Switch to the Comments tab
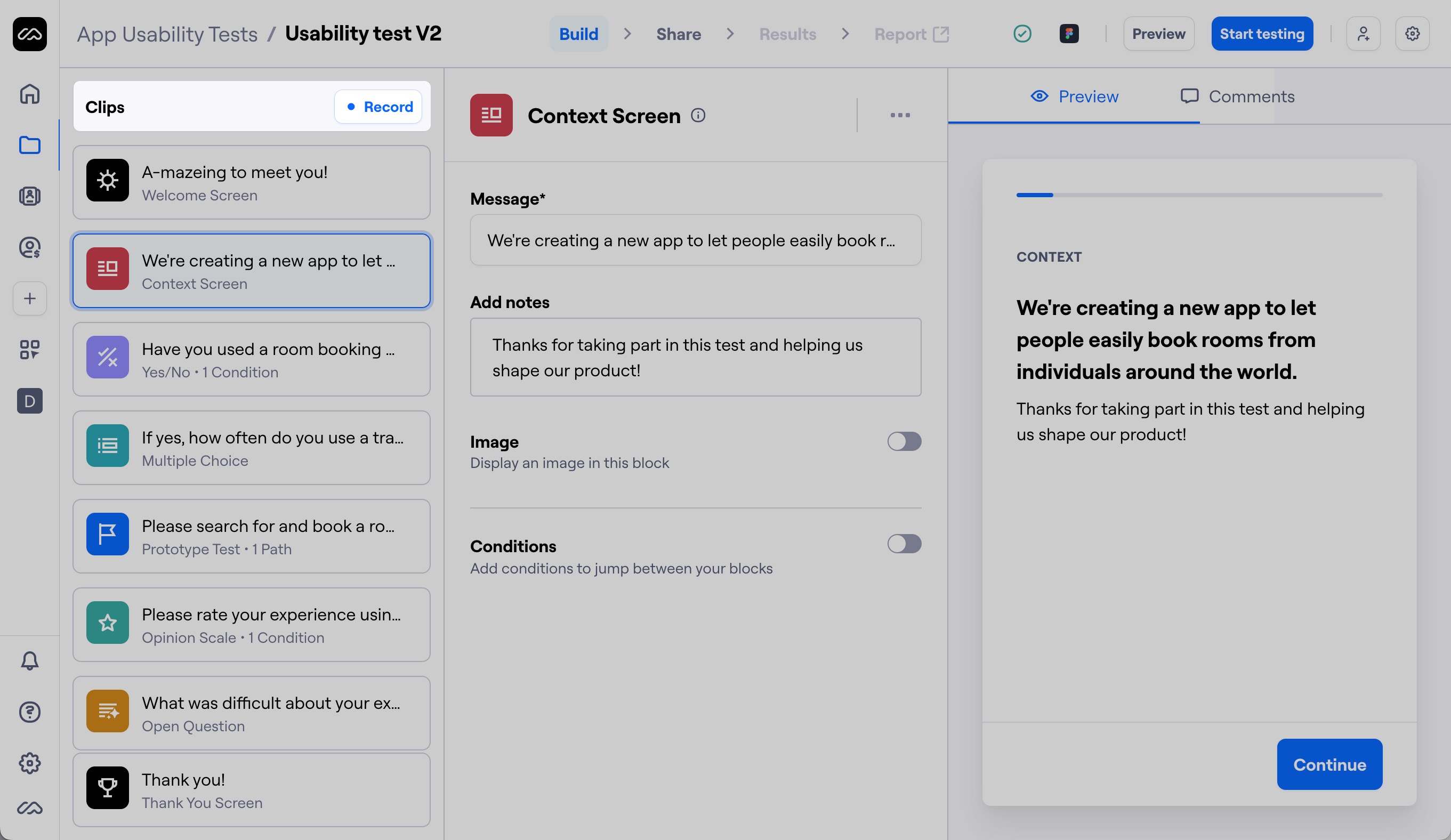 coord(1237,96)
